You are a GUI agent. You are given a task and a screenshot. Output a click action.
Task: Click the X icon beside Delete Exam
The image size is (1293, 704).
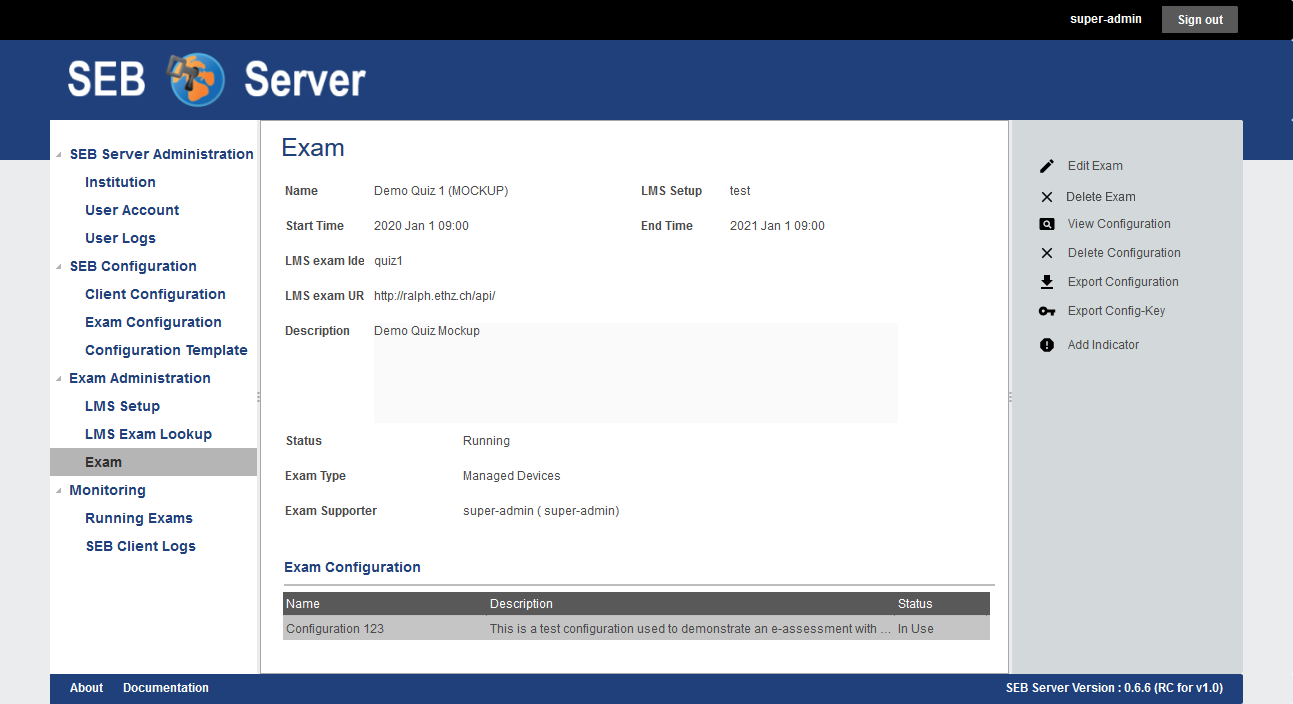[1047, 197]
